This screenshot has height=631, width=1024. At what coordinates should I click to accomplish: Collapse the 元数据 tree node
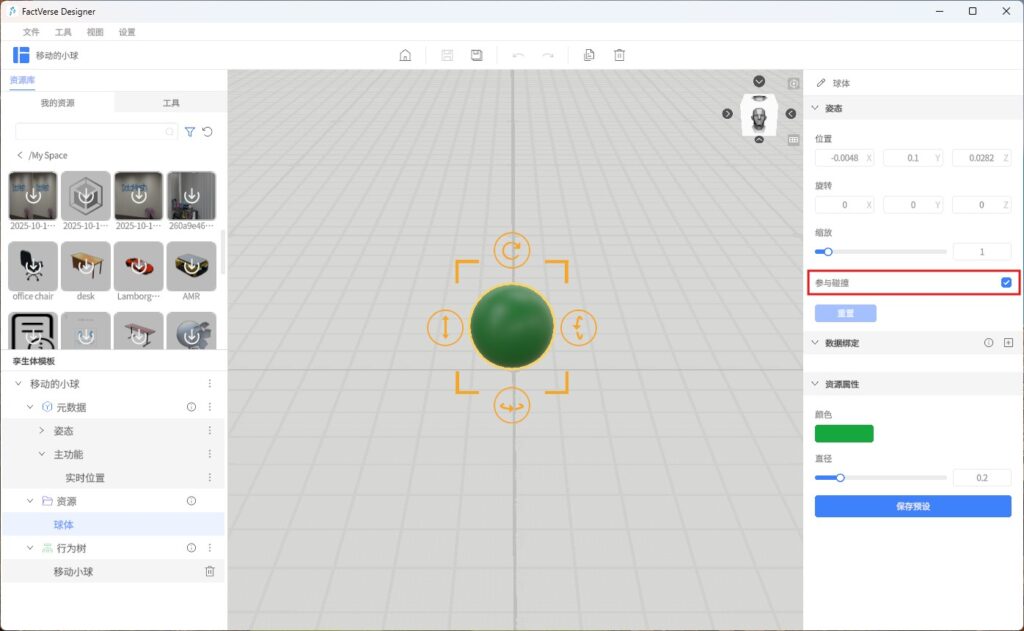click(30, 407)
